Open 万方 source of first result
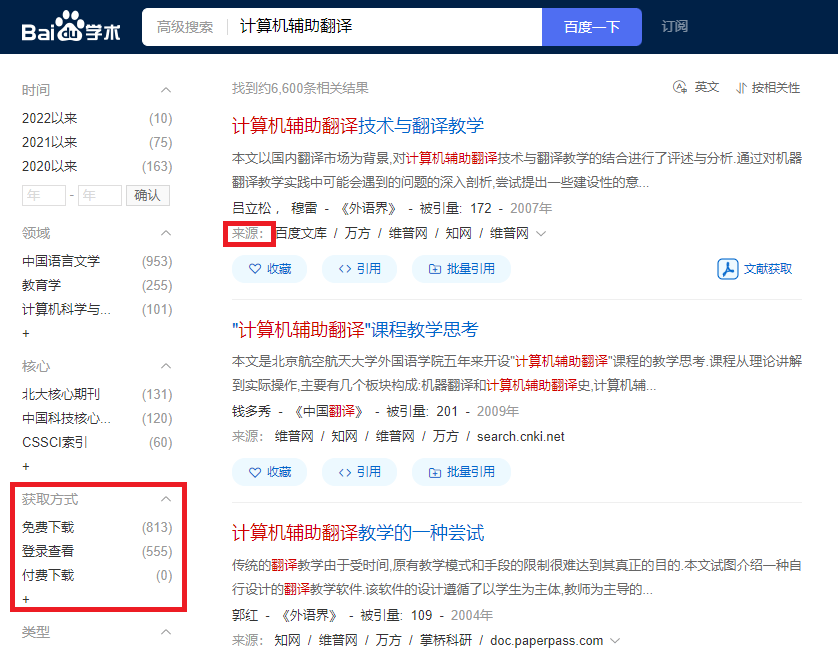 point(358,234)
